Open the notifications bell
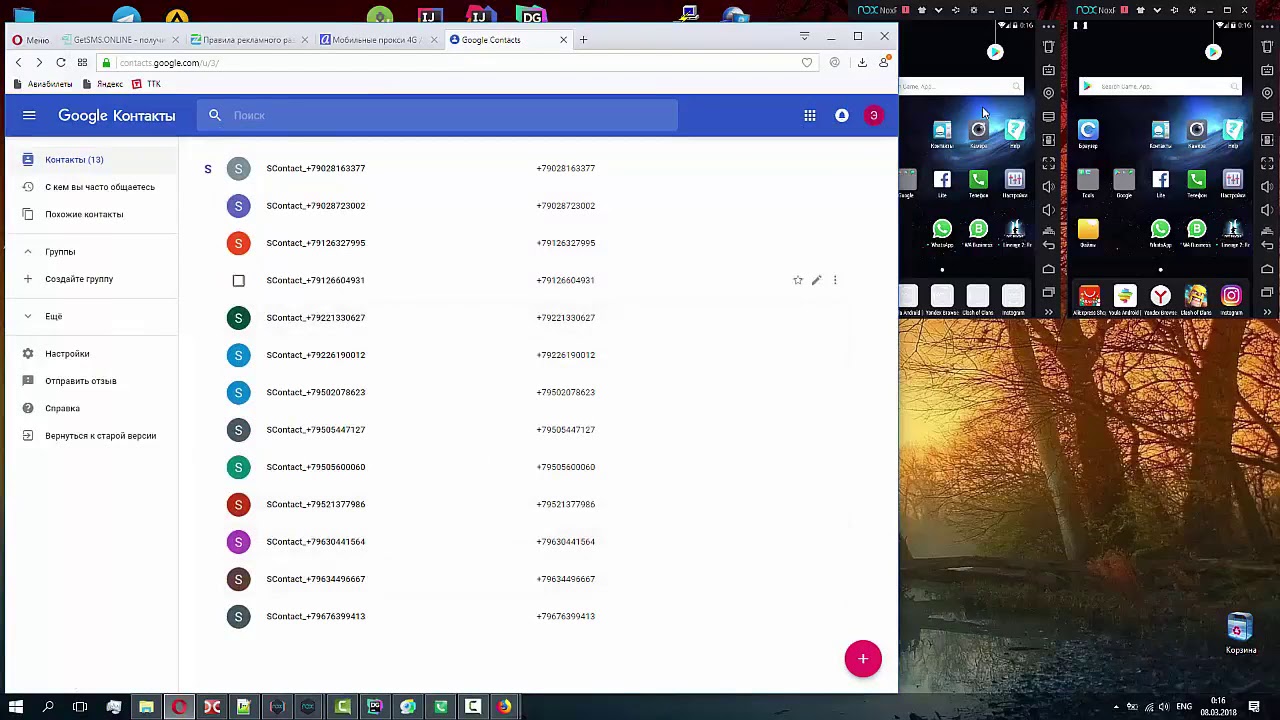This screenshot has height=720, width=1280. tap(842, 116)
